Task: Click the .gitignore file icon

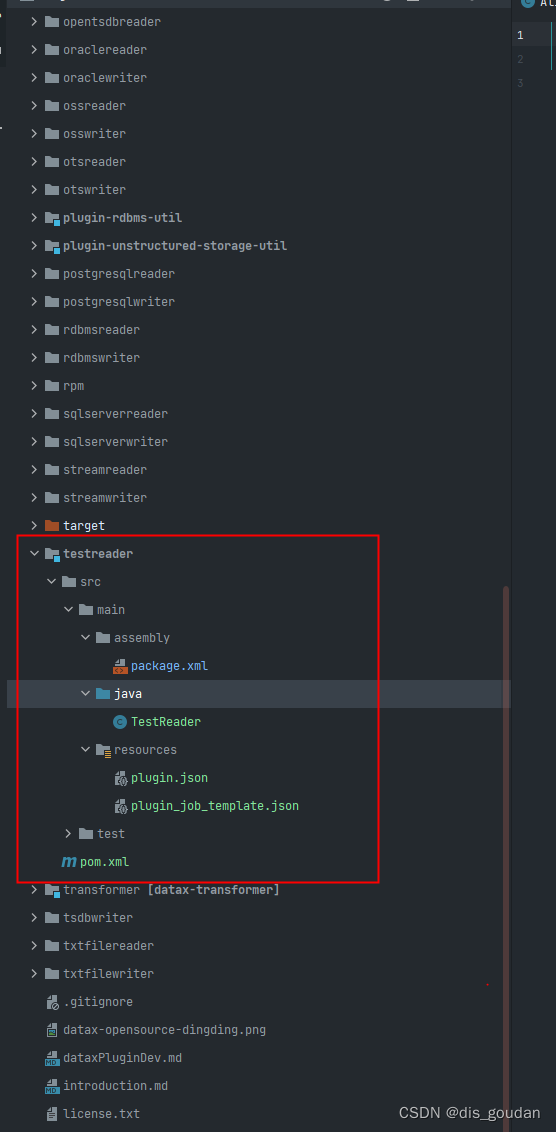Action: tap(52, 1002)
